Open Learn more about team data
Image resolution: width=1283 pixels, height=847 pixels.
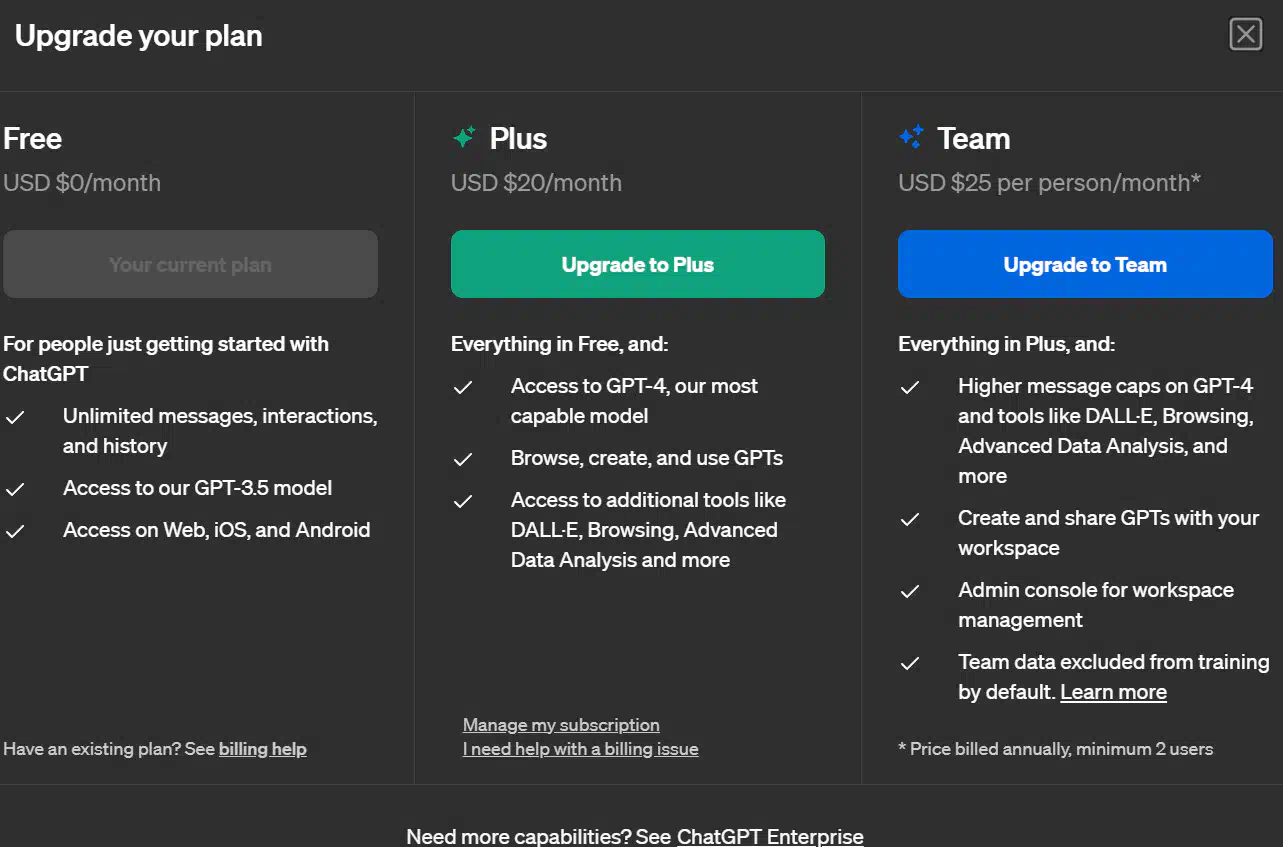(1113, 692)
